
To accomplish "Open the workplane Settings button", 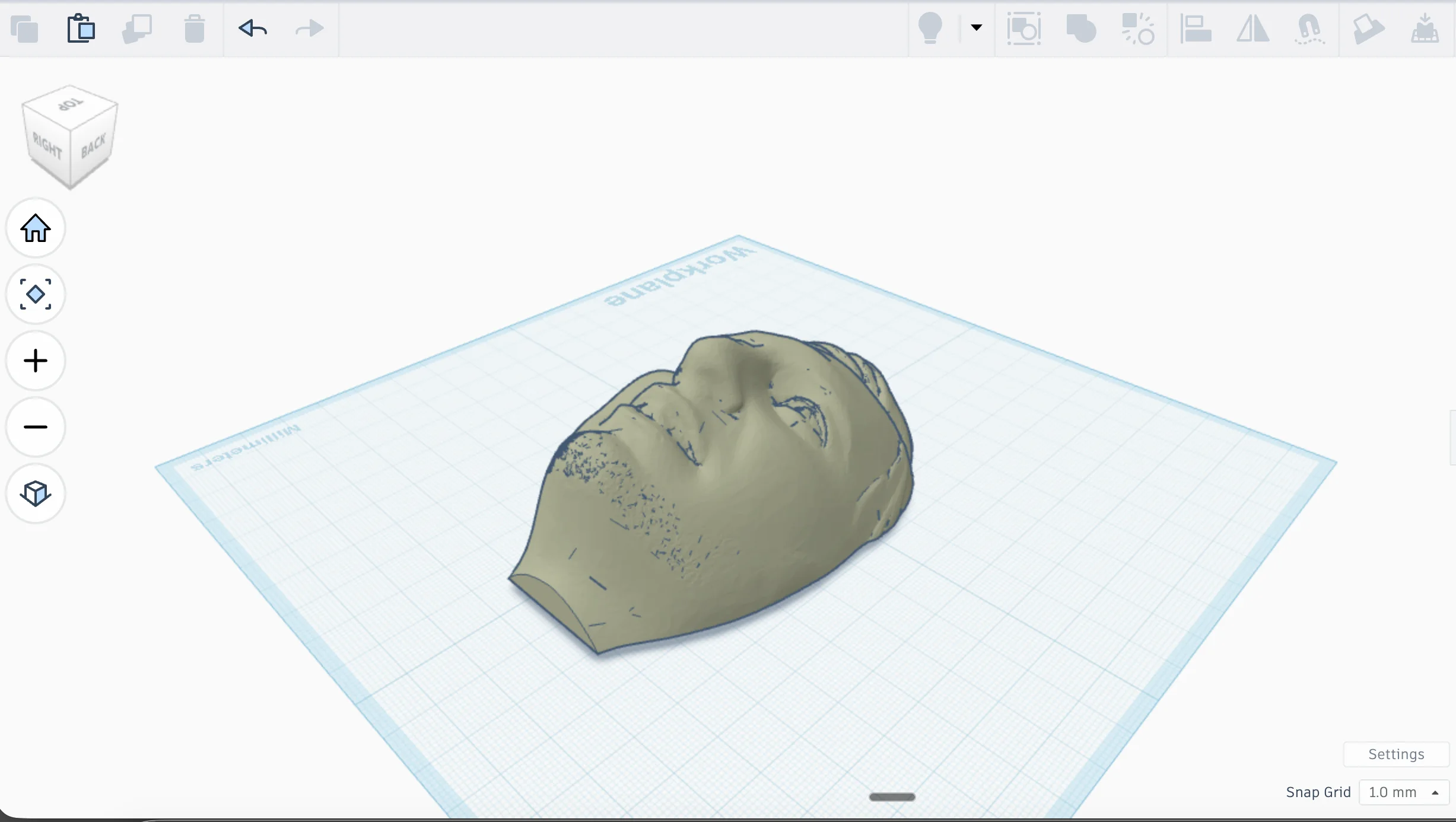I will click(1396, 754).
